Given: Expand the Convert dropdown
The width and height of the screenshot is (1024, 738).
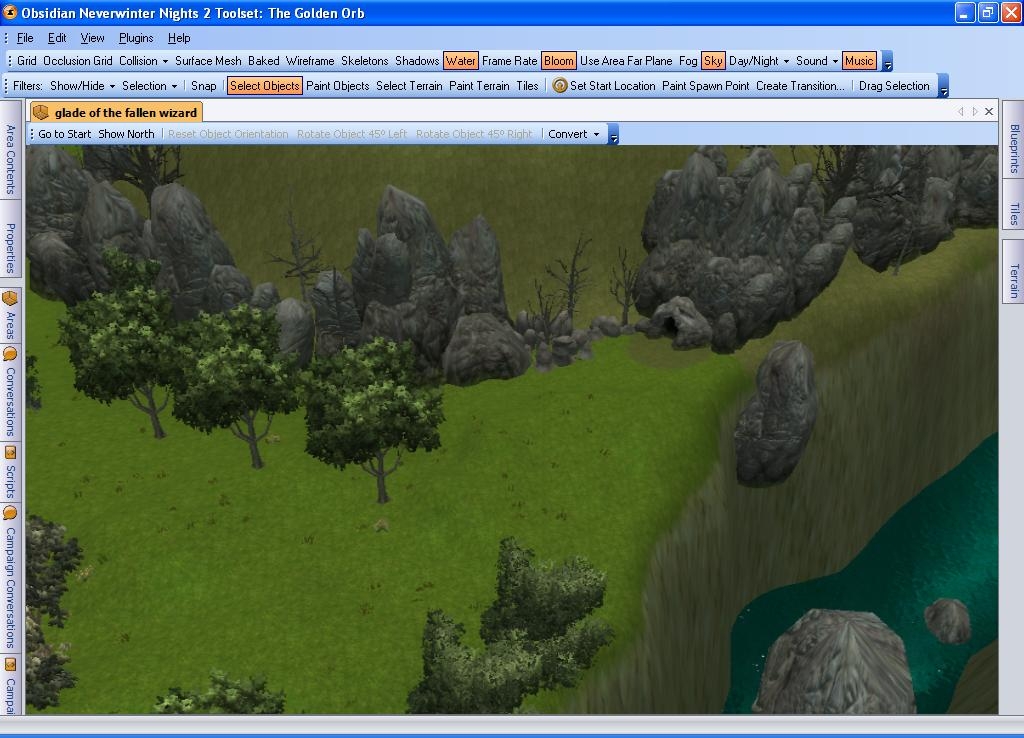Looking at the screenshot, I should tap(574, 134).
